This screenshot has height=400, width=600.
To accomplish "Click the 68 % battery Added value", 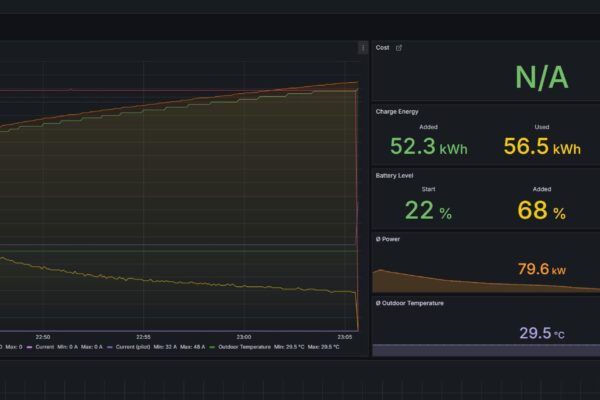I will 541,212.
